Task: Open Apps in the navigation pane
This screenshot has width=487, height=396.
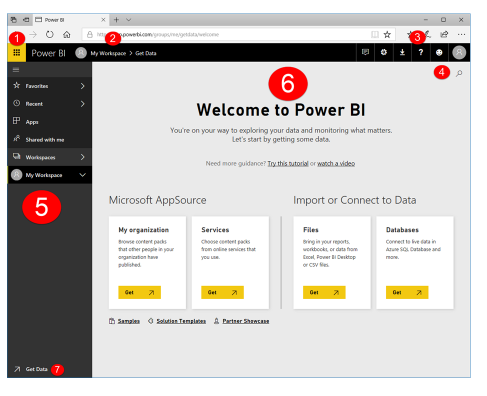Action: [49, 122]
